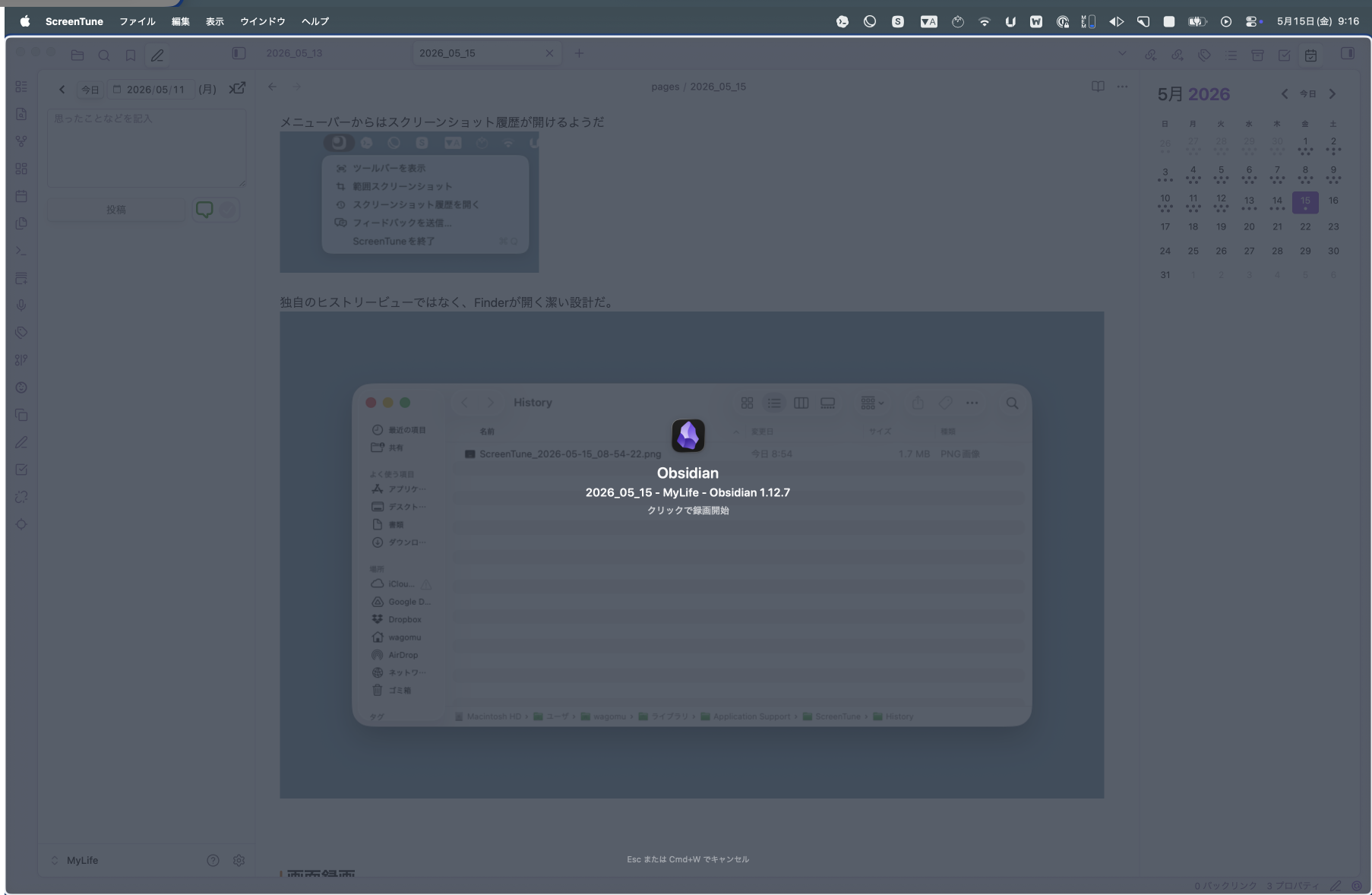Image resolution: width=1372 pixels, height=895 pixels.
Task: Expand the tab list chevron
Action: (x=1122, y=53)
